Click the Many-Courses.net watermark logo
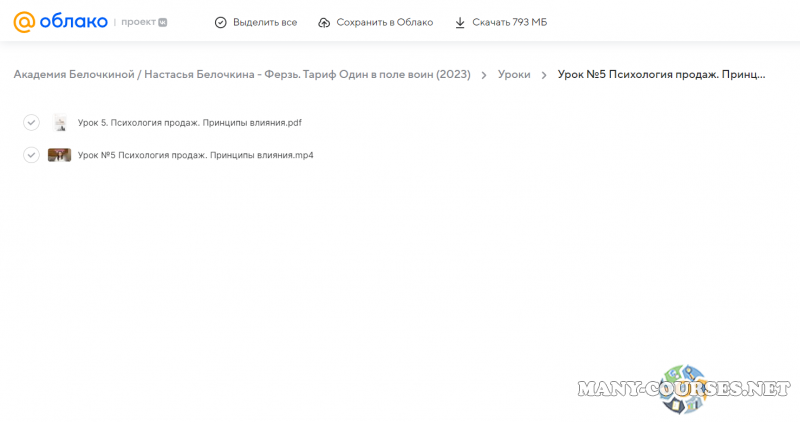This screenshot has width=800, height=422. point(684,388)
